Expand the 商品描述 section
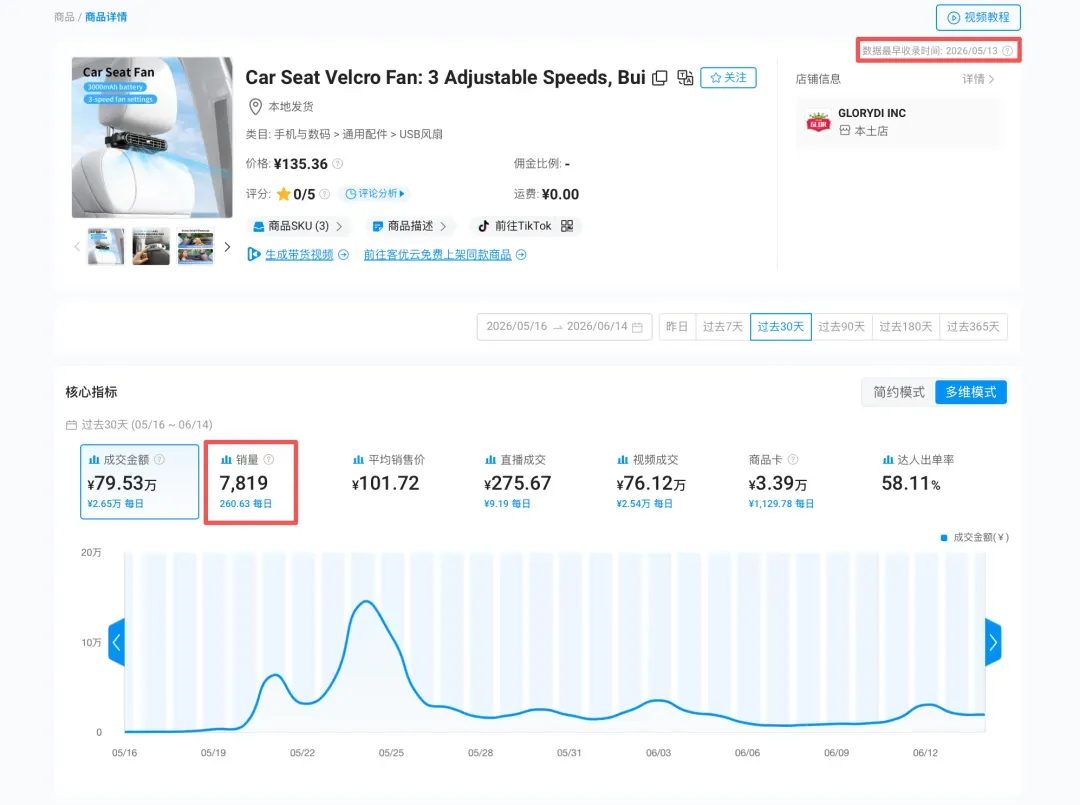1080x805 pixels. click(x=409, y=226)
